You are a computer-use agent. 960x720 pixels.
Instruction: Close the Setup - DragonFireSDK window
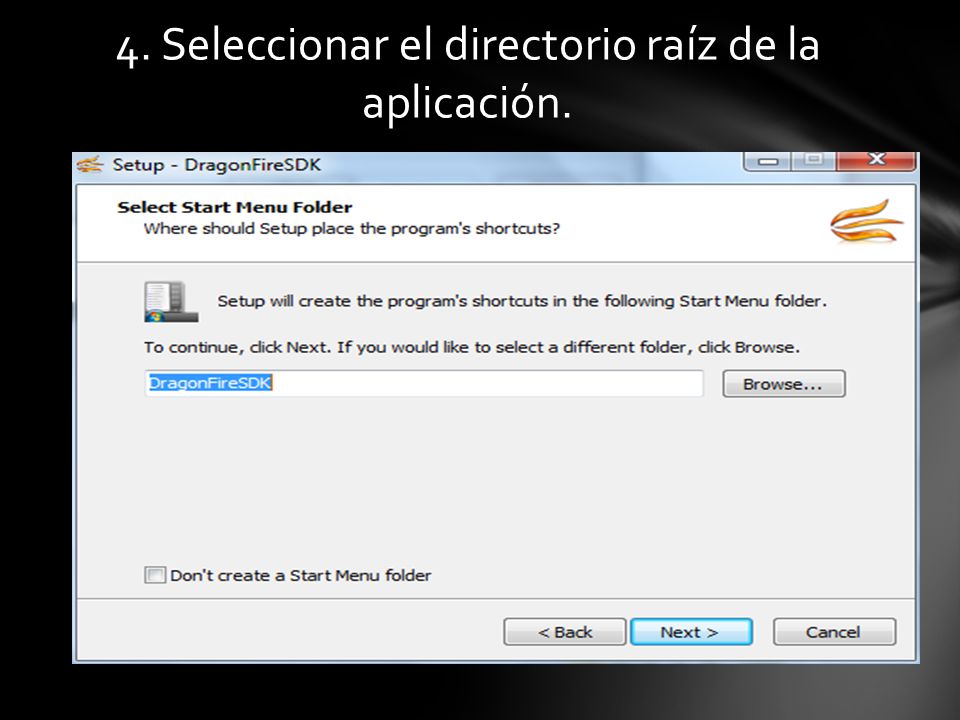point(877,161)
